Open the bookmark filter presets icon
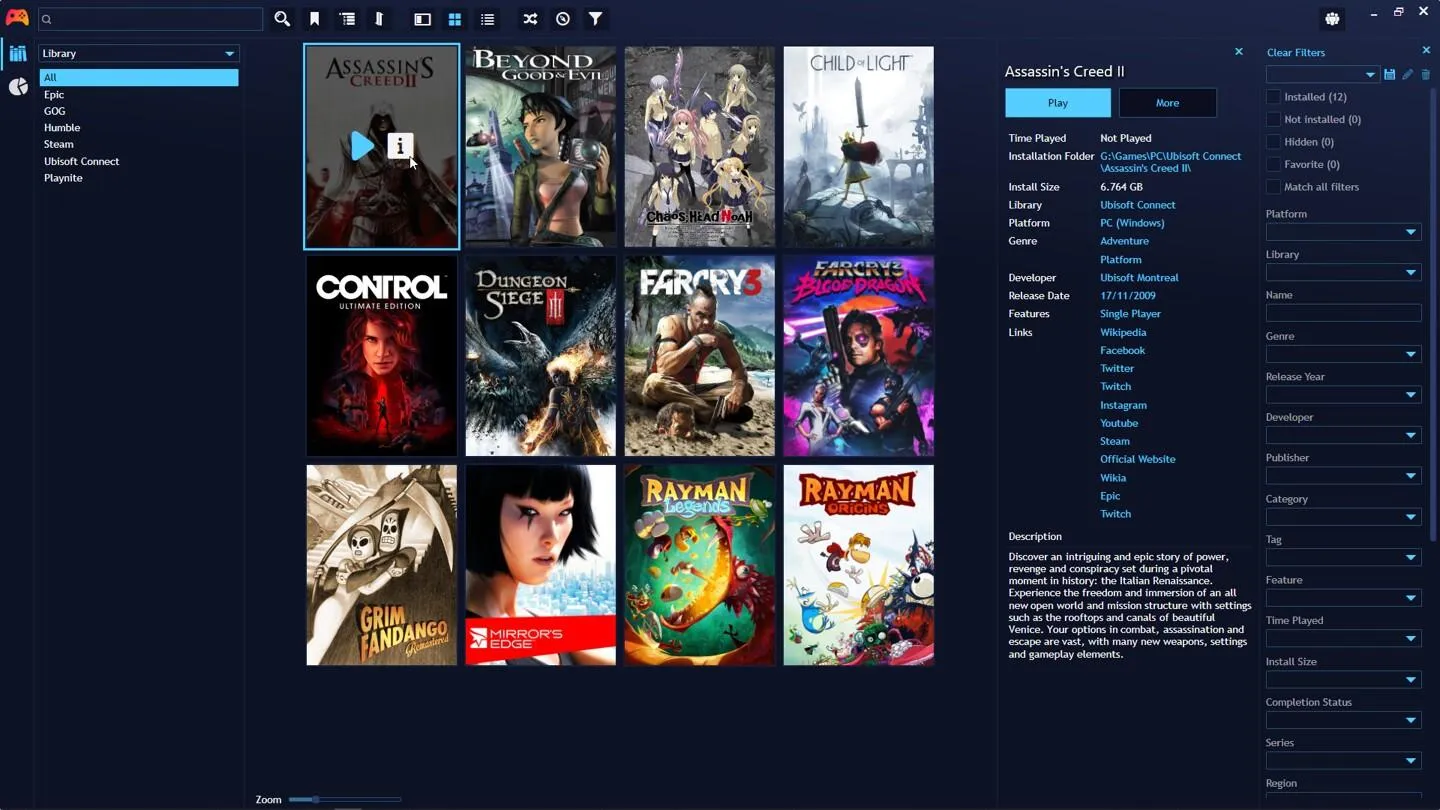The width and height of the screenshot is (1440, 810). tap(314, 19)
